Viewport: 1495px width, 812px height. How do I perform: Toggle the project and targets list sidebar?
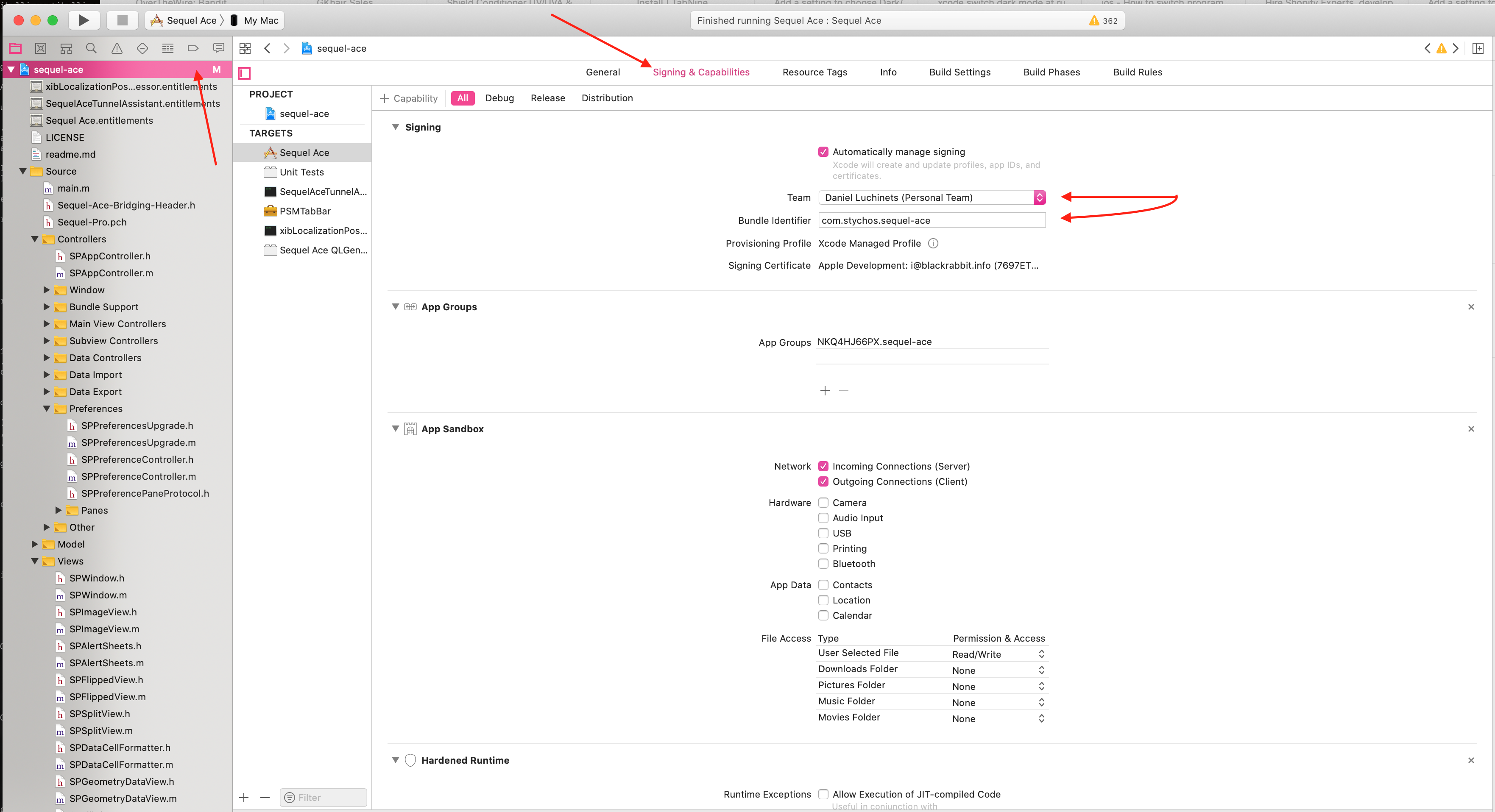pyautogui.click(x=244, y=73)
